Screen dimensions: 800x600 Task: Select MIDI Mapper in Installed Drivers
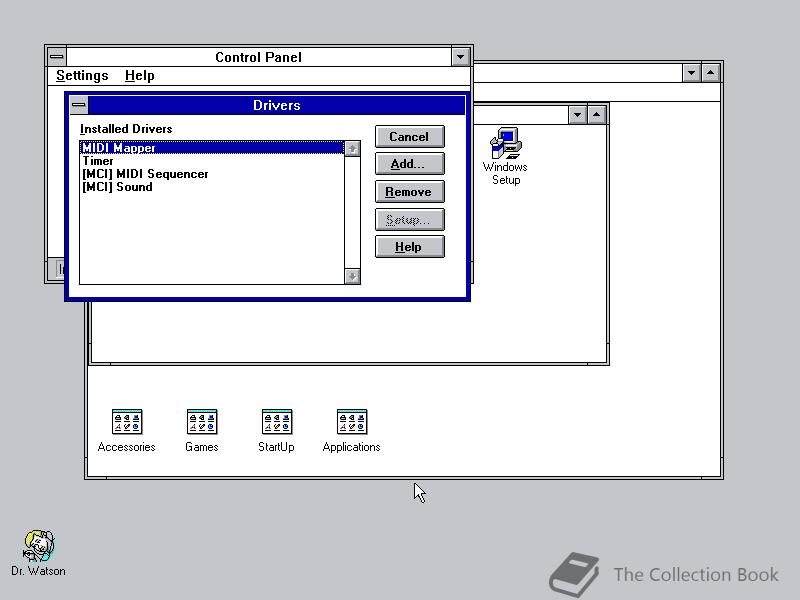tap(212, 147)
